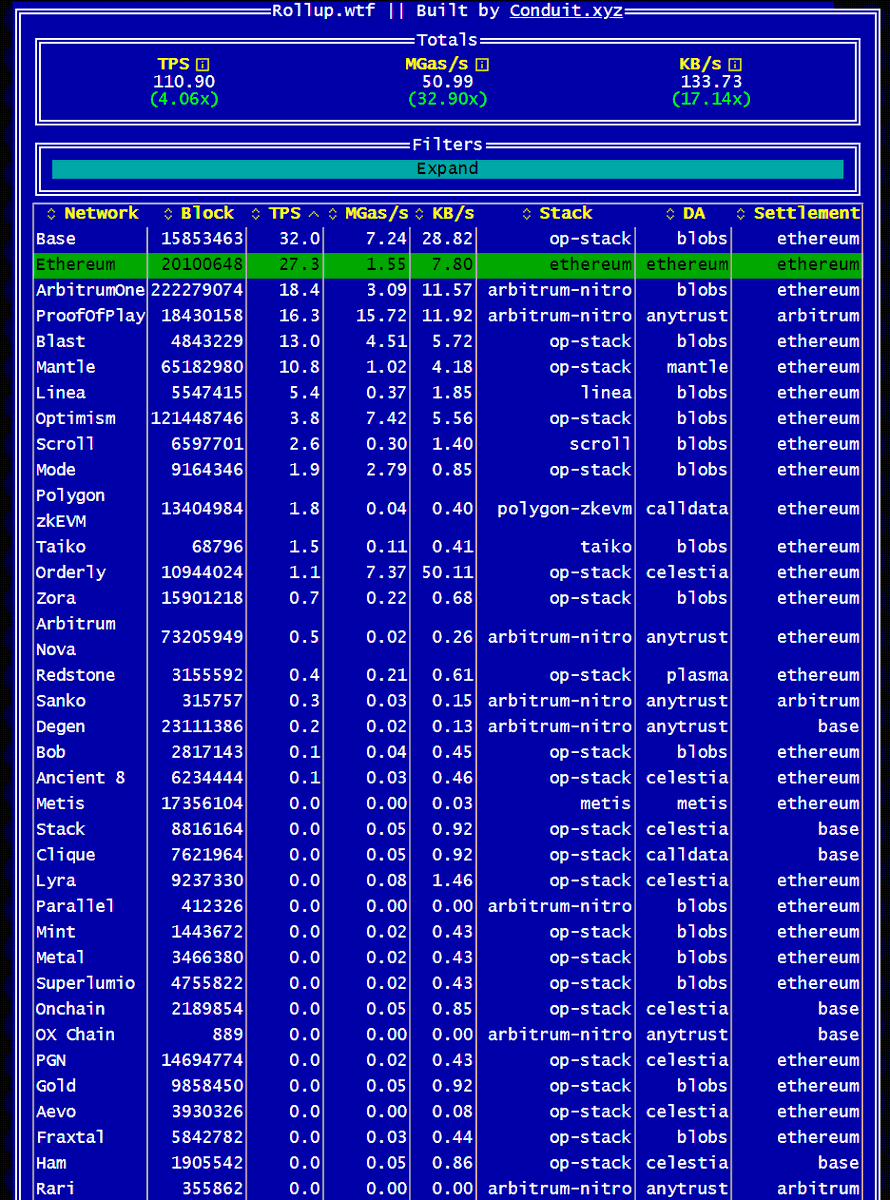Click the total MGas/s value 50.99
The height and width of the screenshot is (1200, 890).
(x=447, y=82)
